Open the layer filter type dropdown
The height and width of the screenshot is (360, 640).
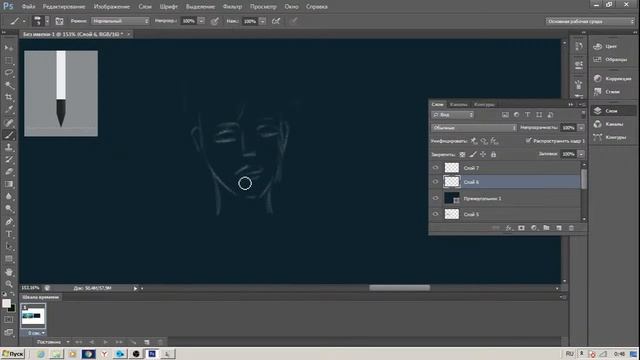pos(452,115)
